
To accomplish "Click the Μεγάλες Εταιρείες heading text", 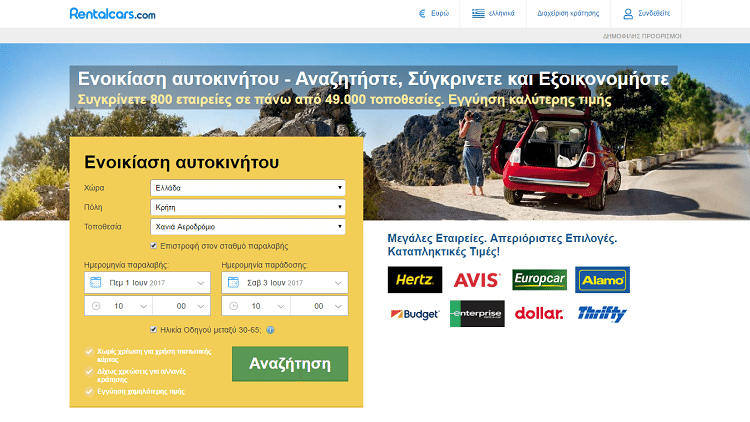I will point(502,244).
